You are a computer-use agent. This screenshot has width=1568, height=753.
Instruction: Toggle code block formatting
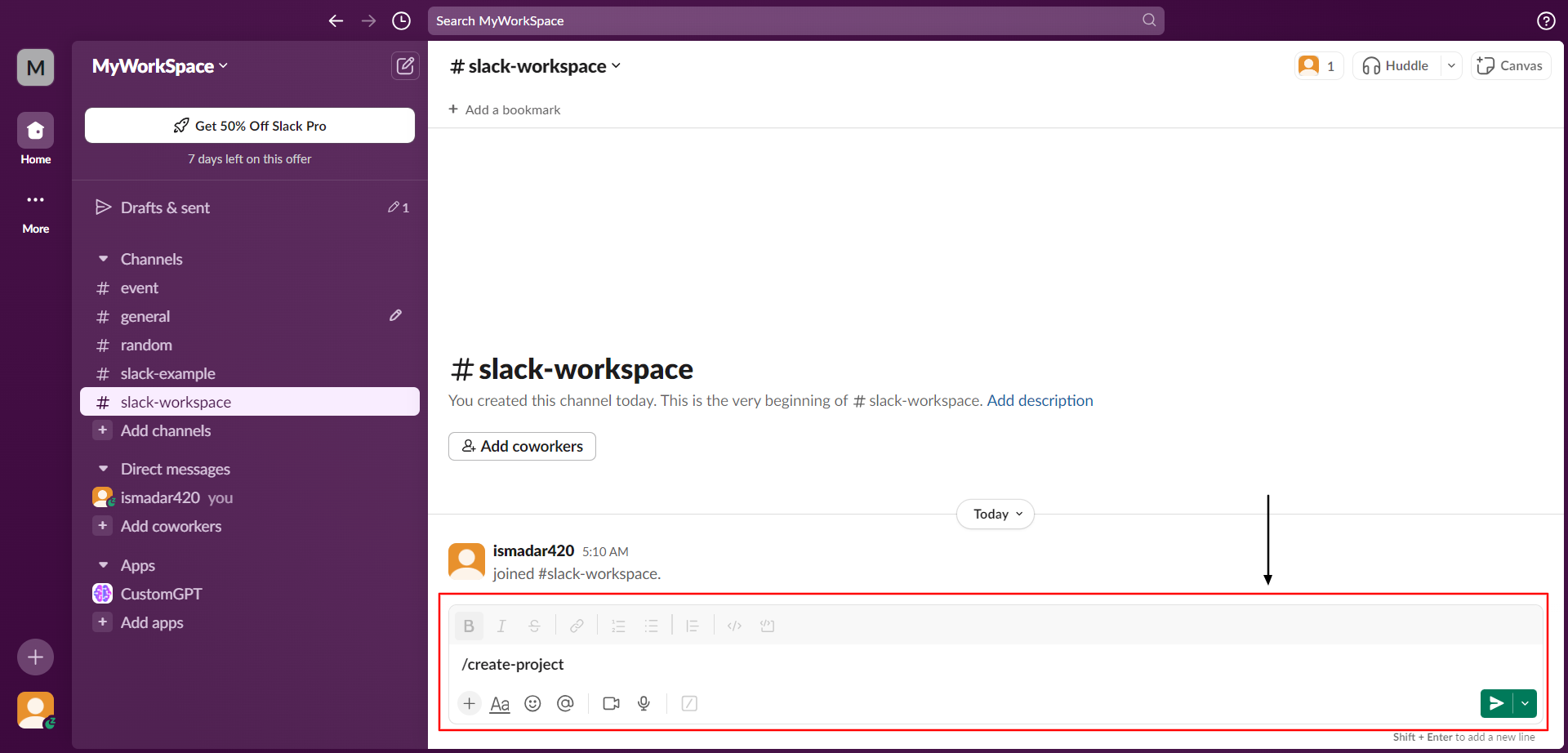pos(767,626)
